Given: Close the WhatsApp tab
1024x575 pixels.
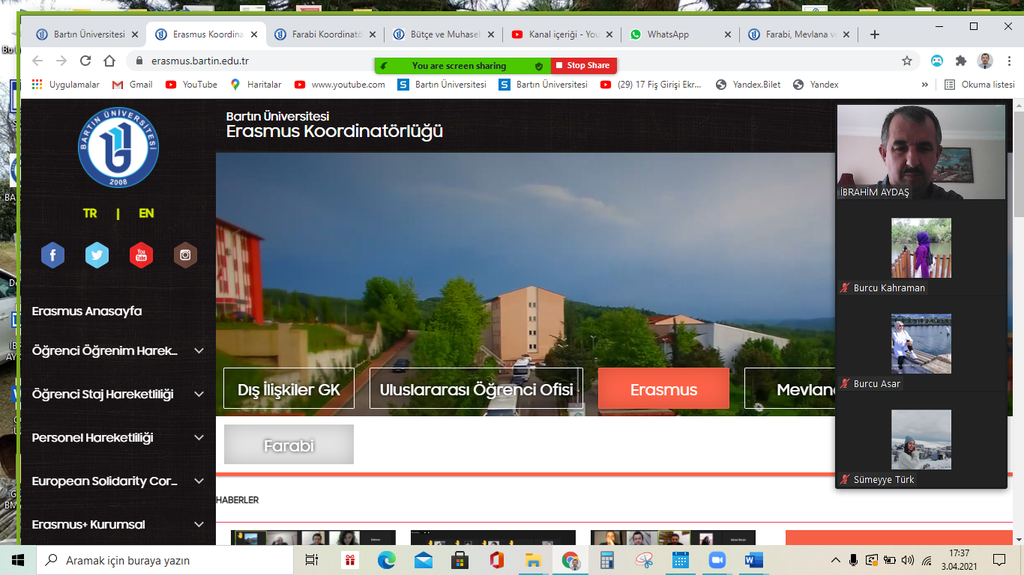Looking at the screenshot, I should pos(728,35).
